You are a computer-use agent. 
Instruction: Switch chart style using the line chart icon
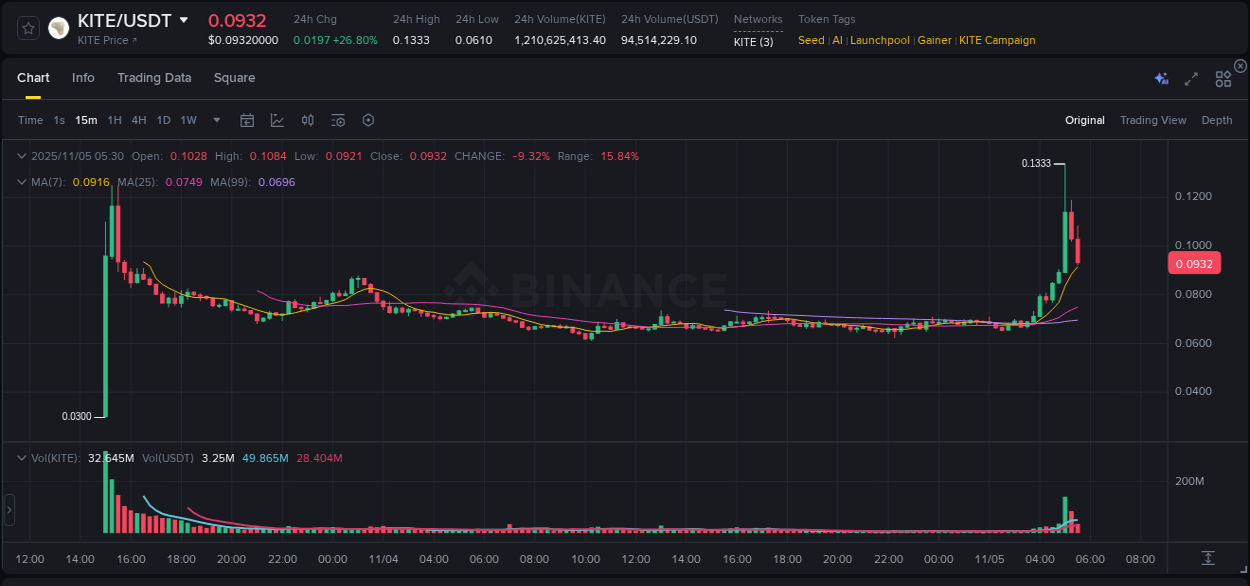click(277, 120)
